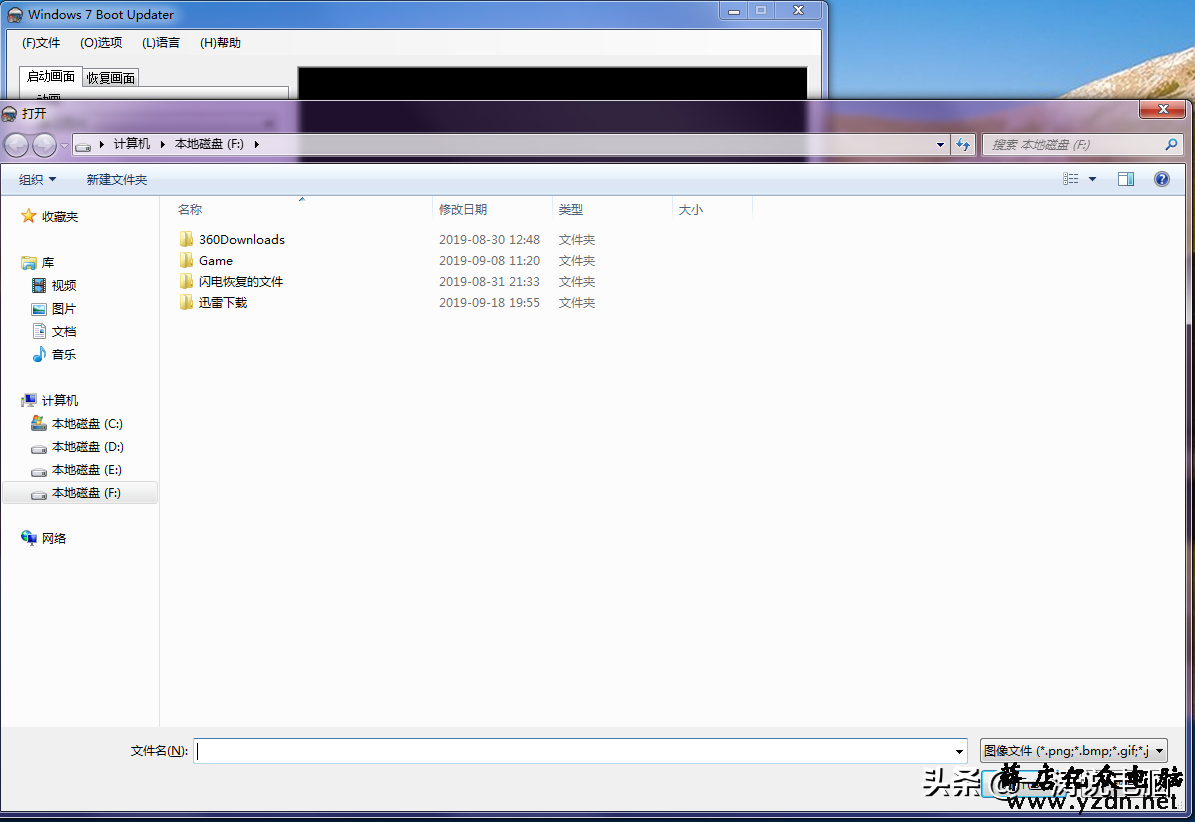Click the 360Downloads folder icon
Viewport: 1195px width, 822px height.
coord(187,239)
